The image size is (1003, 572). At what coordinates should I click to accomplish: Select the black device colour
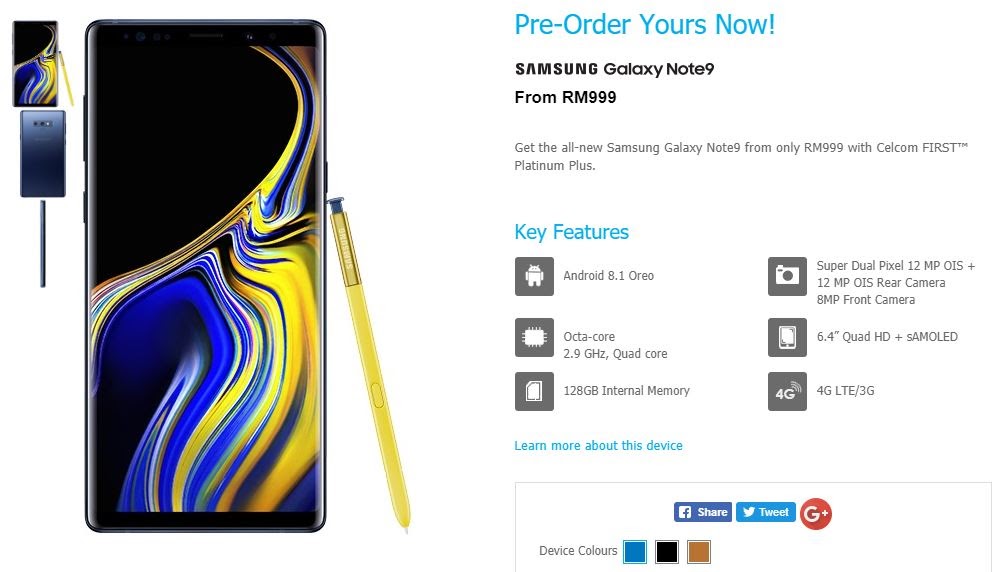tap(667, 552)
